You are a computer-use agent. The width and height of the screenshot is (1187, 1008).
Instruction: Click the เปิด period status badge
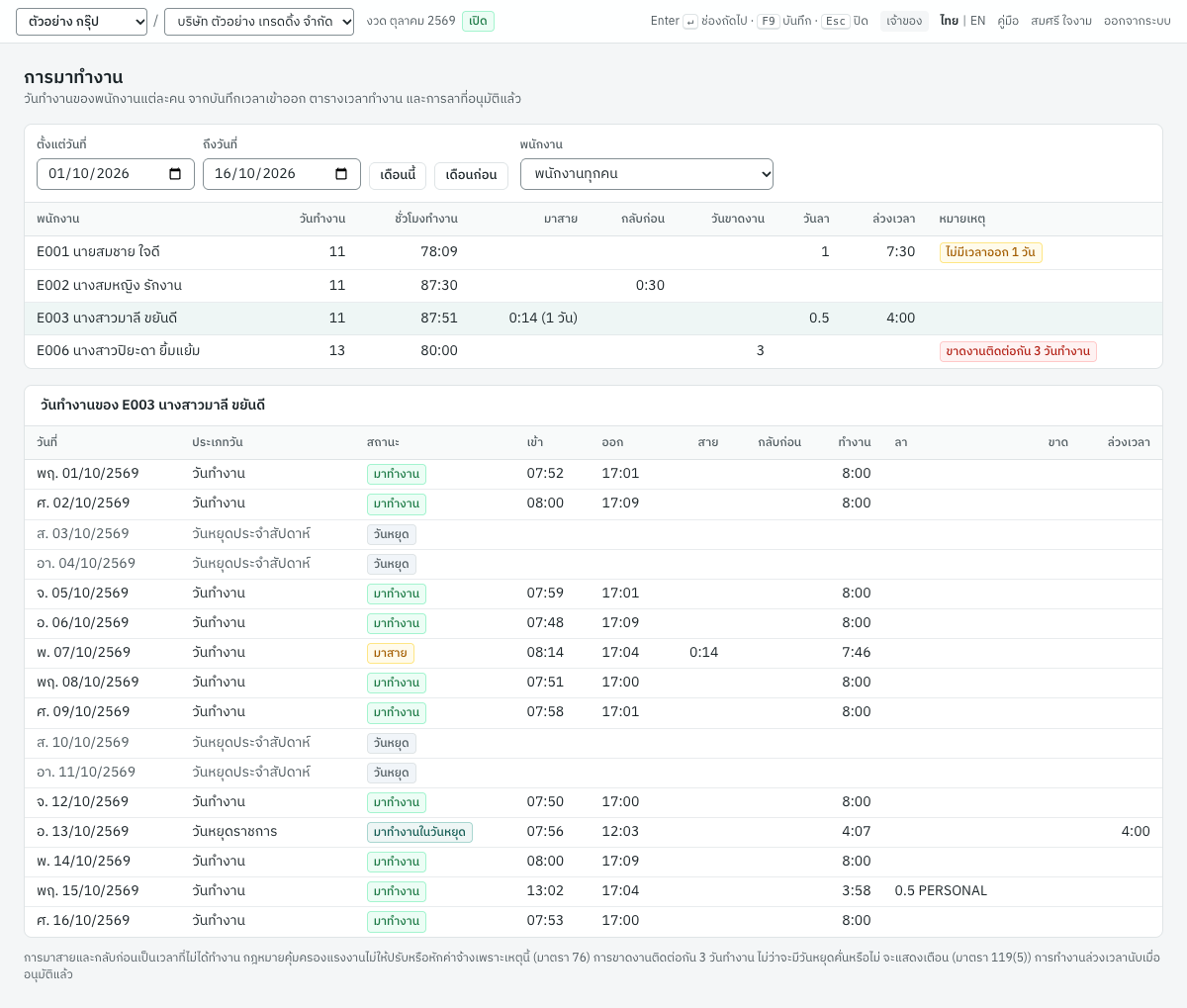coord(478,21)
